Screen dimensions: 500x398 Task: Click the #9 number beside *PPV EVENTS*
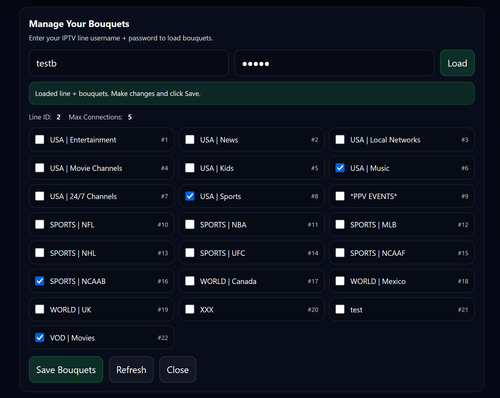(x=465, y=196)
